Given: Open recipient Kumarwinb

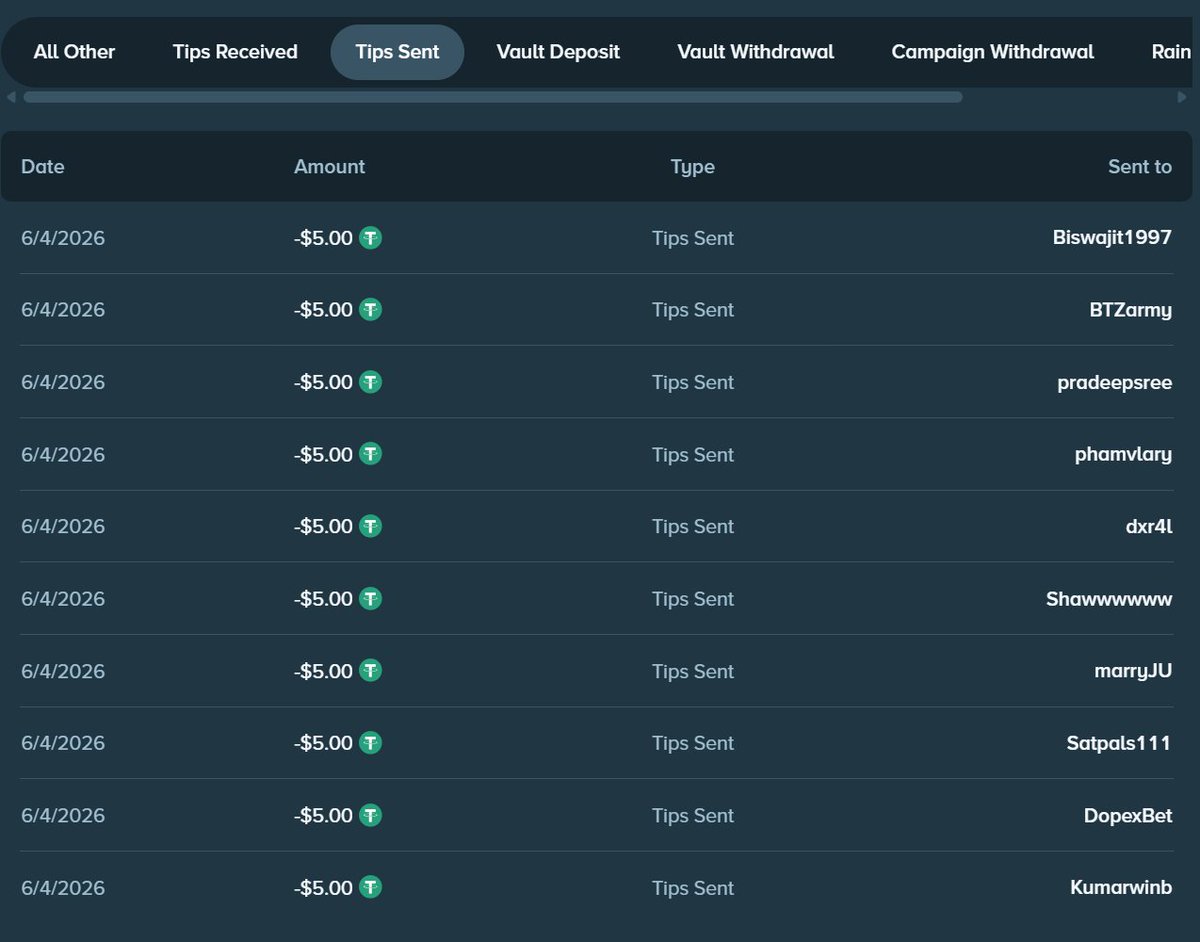Looking at the screenshot, I should tap(1121, 887).
